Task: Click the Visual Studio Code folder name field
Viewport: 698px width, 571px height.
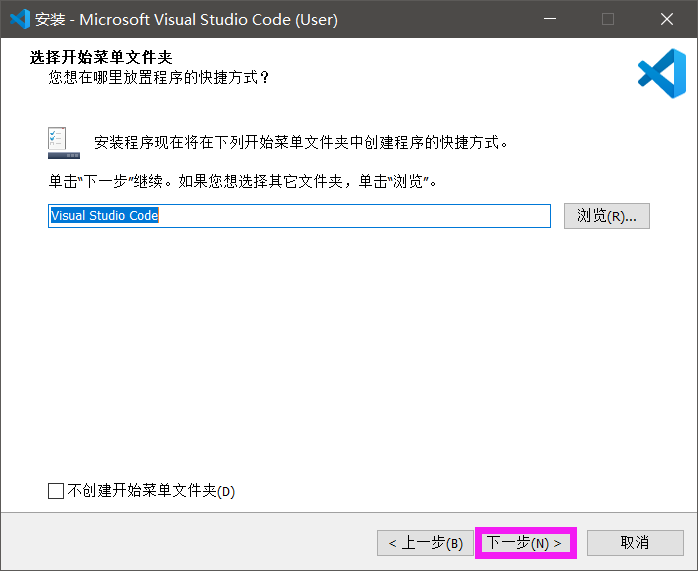Action: tap(299, 216)
